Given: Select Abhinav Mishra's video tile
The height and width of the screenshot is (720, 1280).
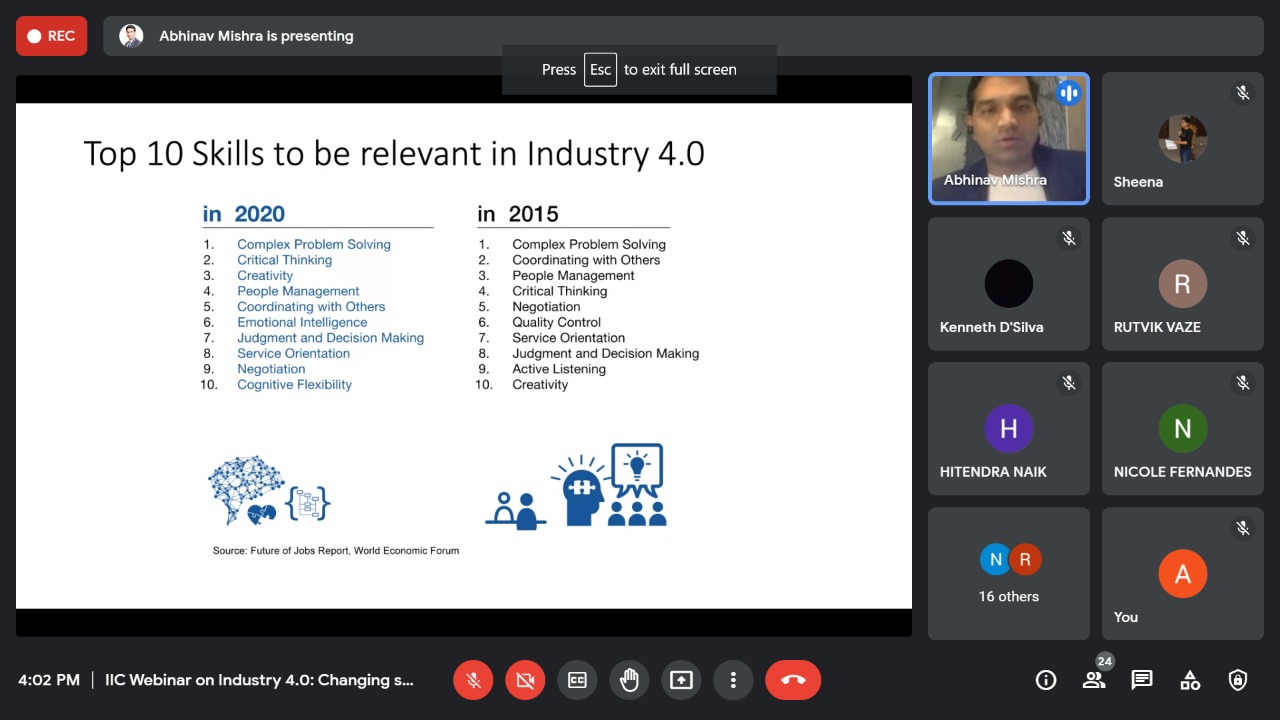Looking at the screenshot, I should [1008, 138].
